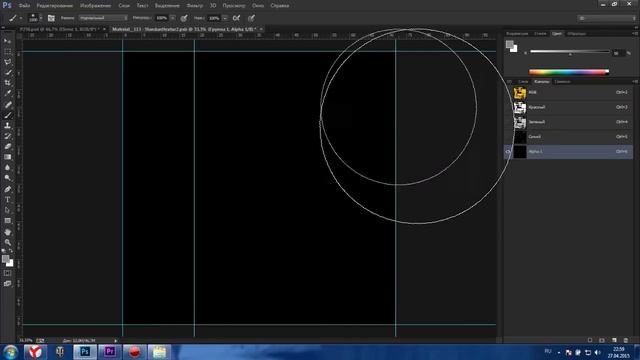The height and width of the screenshot is (360, 640).
Task: Select the Pen tool
Action: pyautogui.click(x=7, y=189)
